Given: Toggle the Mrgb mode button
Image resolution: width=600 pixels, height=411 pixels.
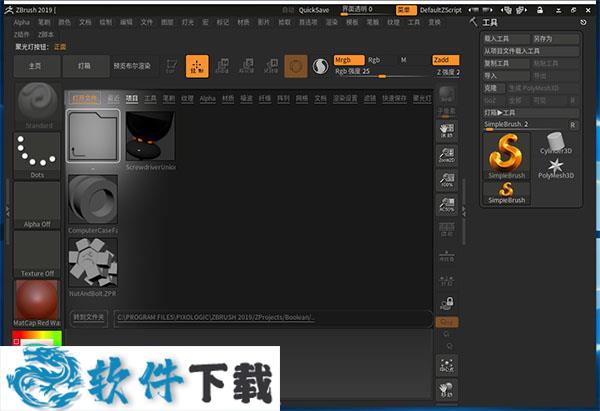Looking at the screenshot, I should [349, 60].
